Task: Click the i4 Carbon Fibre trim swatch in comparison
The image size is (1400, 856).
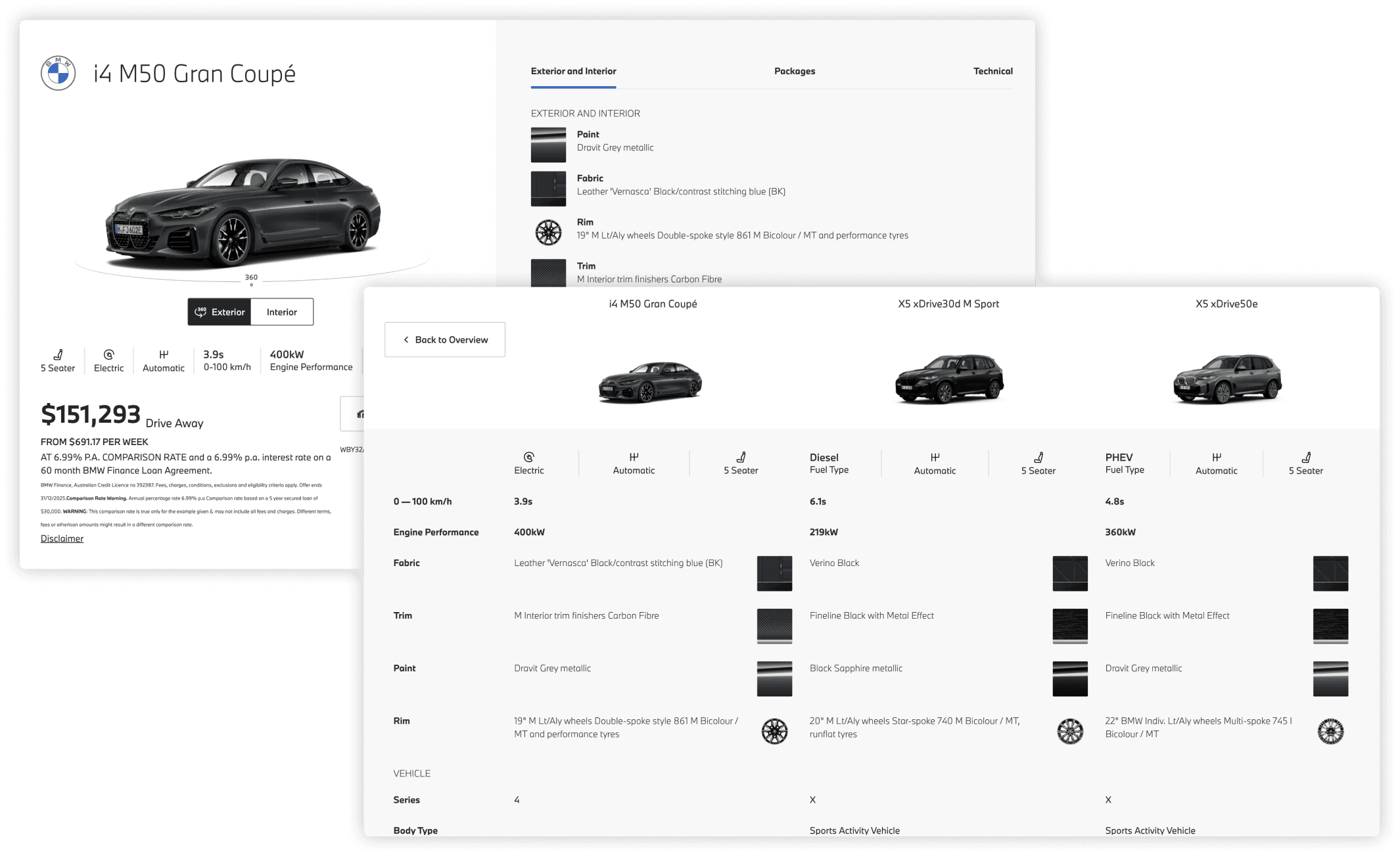Action: tap(774, 626)
